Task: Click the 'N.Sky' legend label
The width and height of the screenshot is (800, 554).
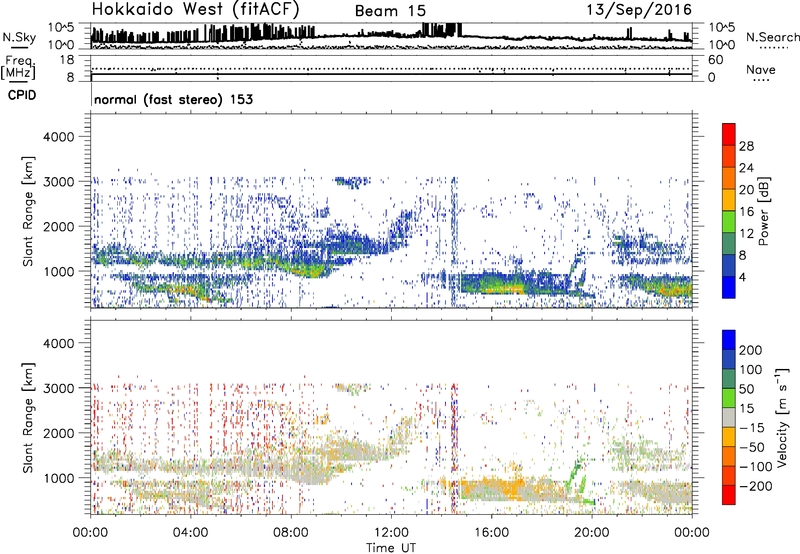Action: coord(19,38)
